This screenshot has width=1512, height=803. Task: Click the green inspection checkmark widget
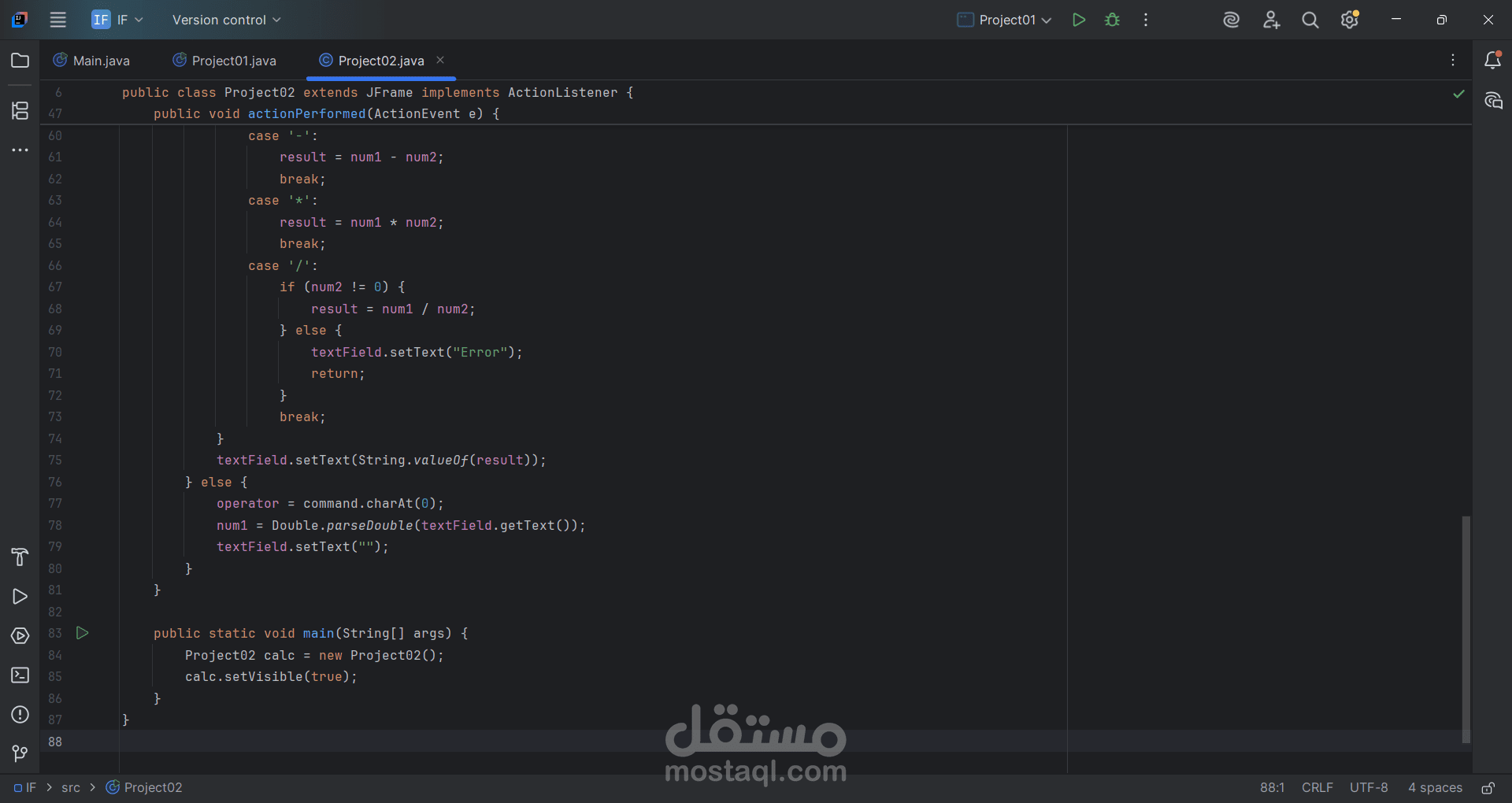(1458, 94)
